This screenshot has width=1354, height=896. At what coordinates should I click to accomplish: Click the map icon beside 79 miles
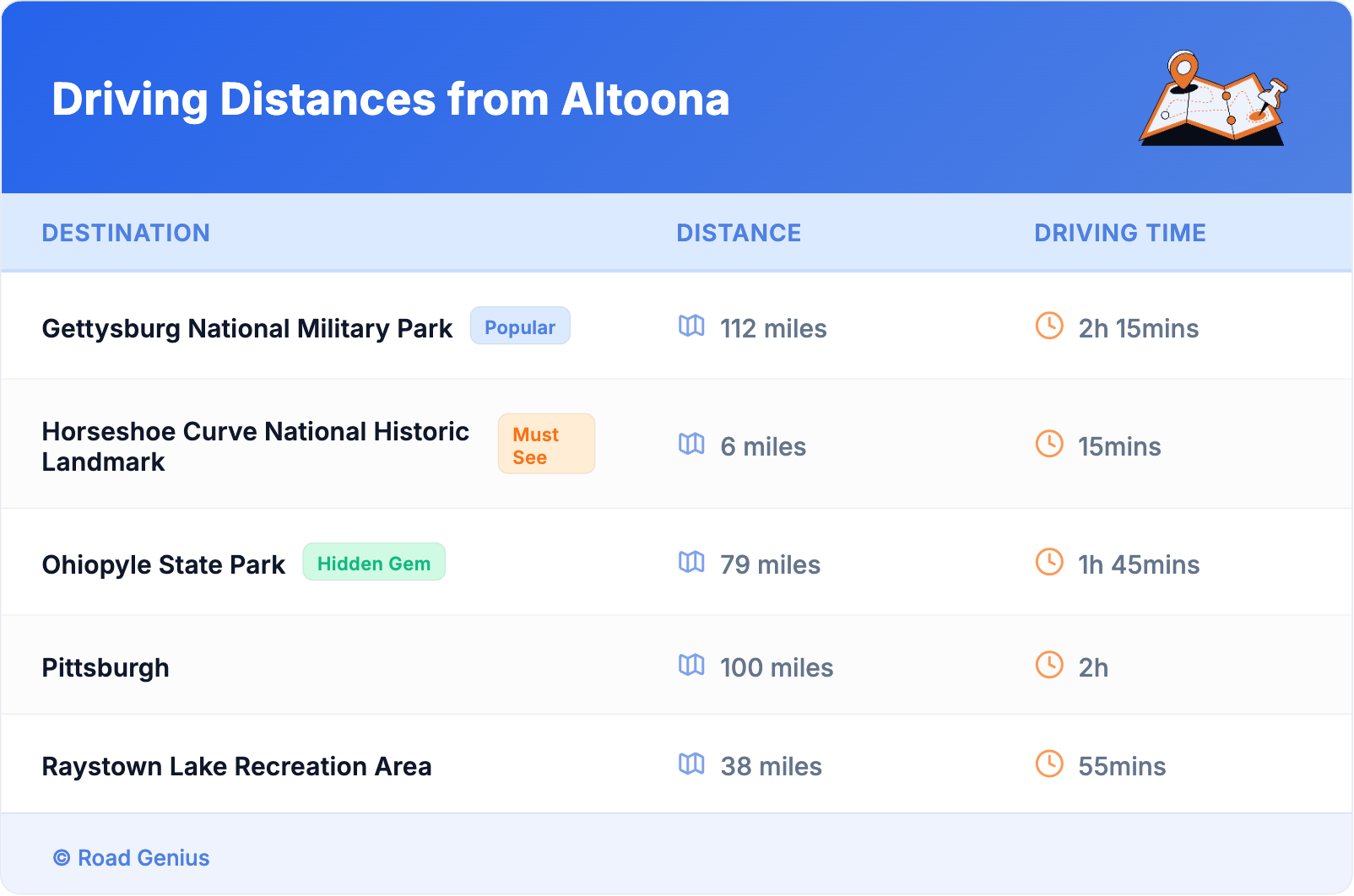[691, 562]
